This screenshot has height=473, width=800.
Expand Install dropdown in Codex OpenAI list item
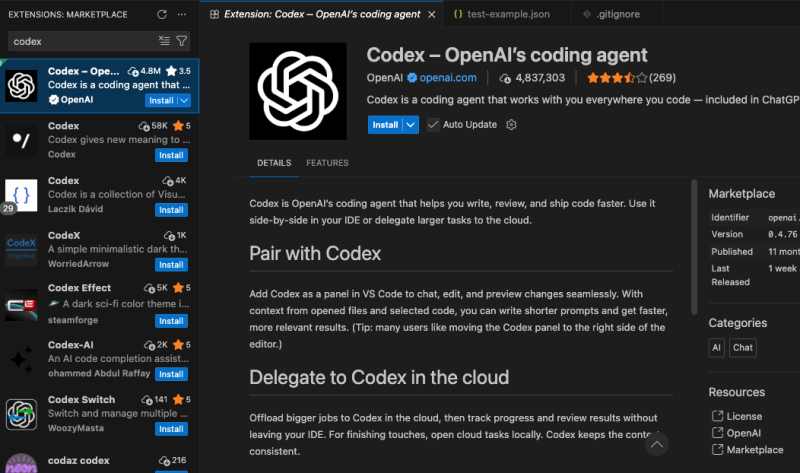point(184,100)
